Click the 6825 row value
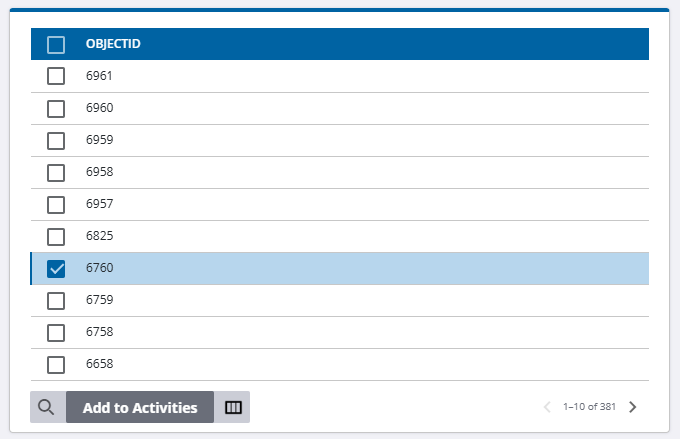The image size is (680, 439). 100,236
